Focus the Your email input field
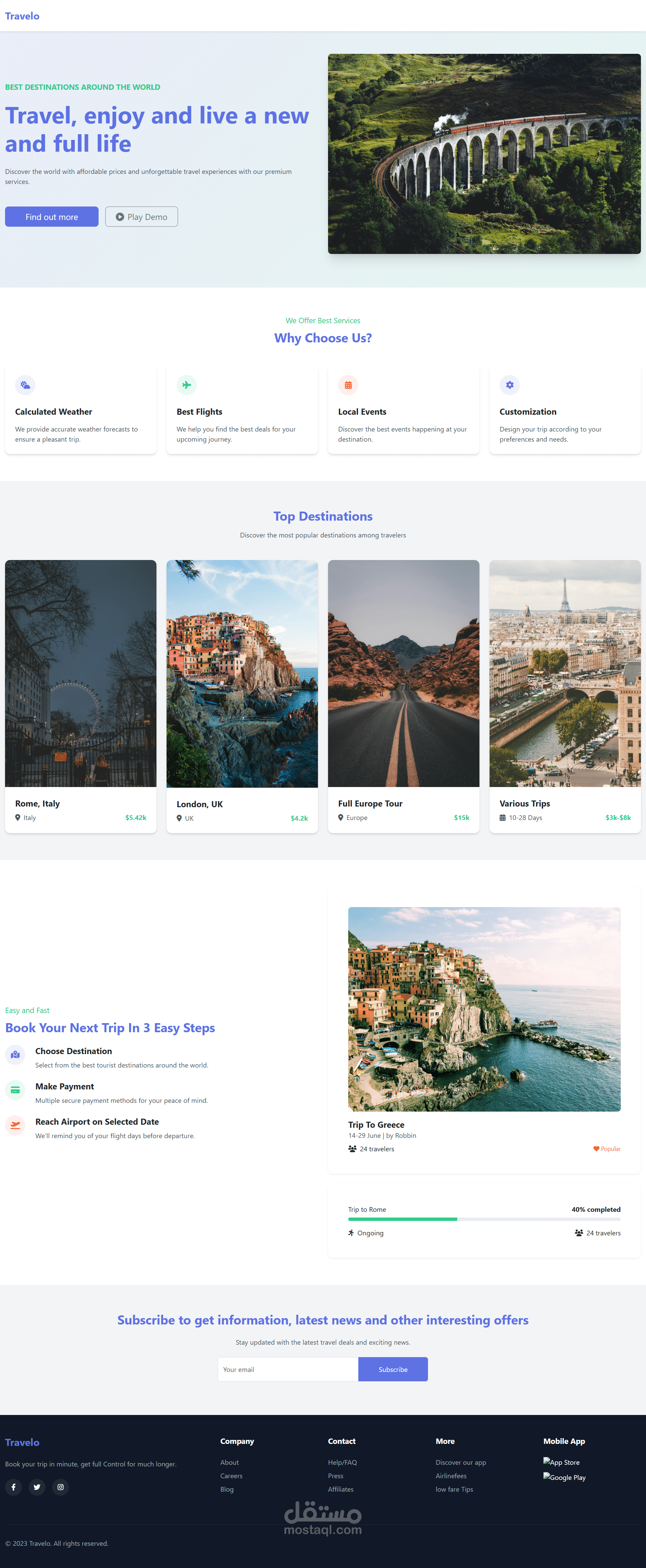 pos(287,1369)
